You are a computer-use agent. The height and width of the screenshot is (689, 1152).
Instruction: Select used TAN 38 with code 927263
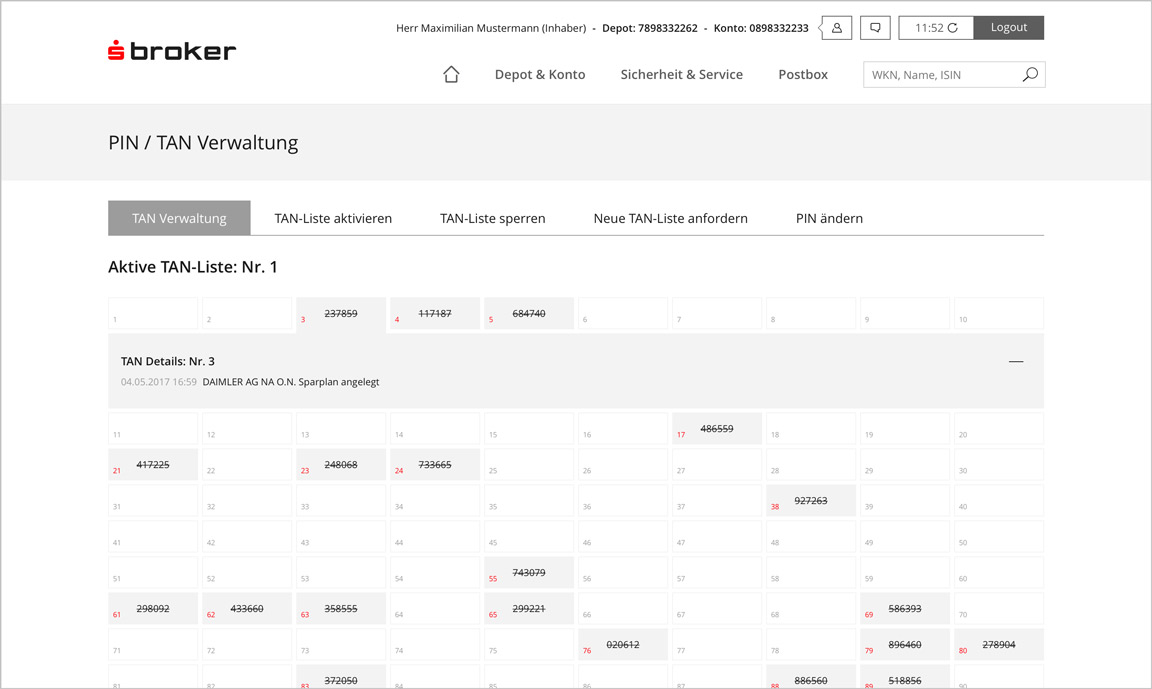(811, 501)
